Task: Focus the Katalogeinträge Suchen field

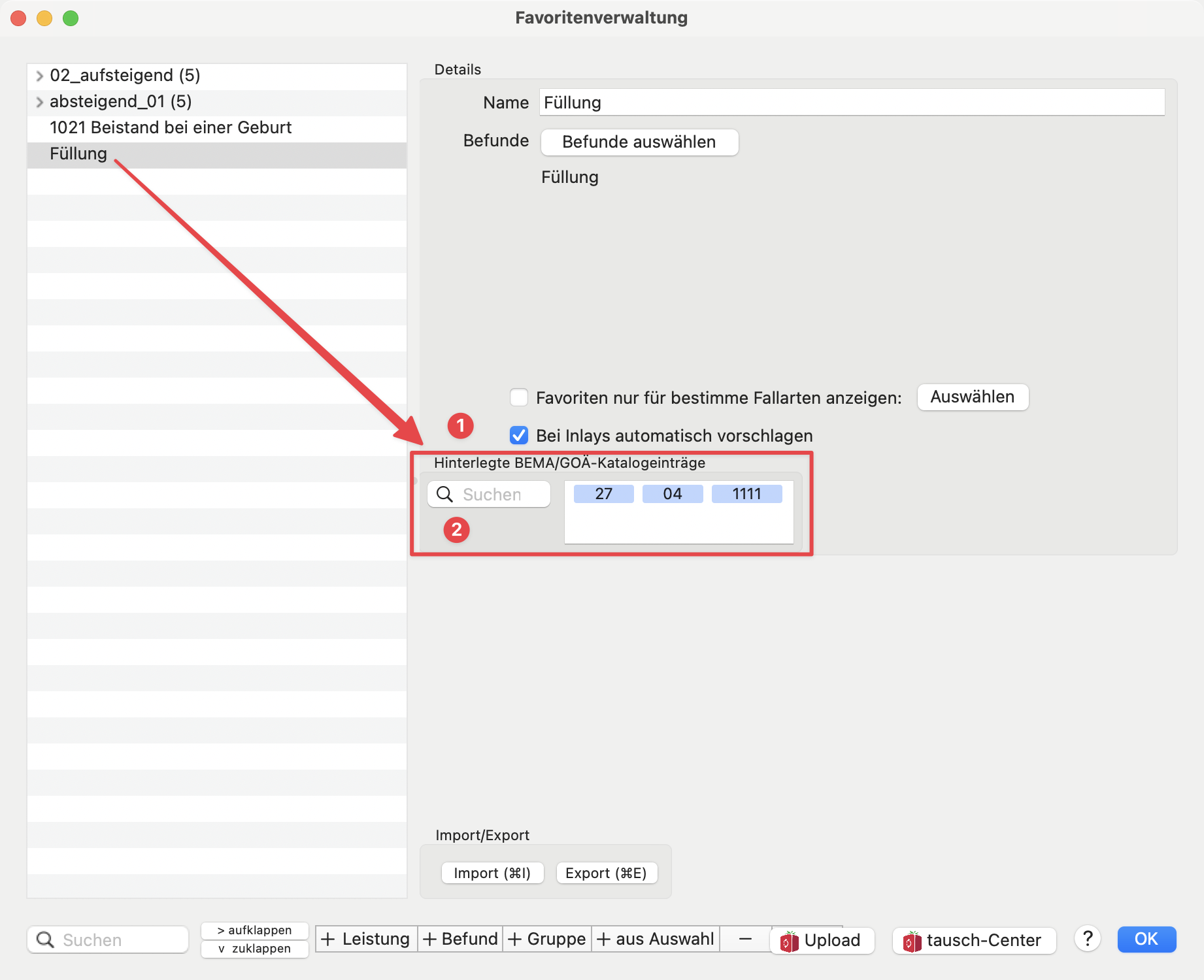Action: 489,495
